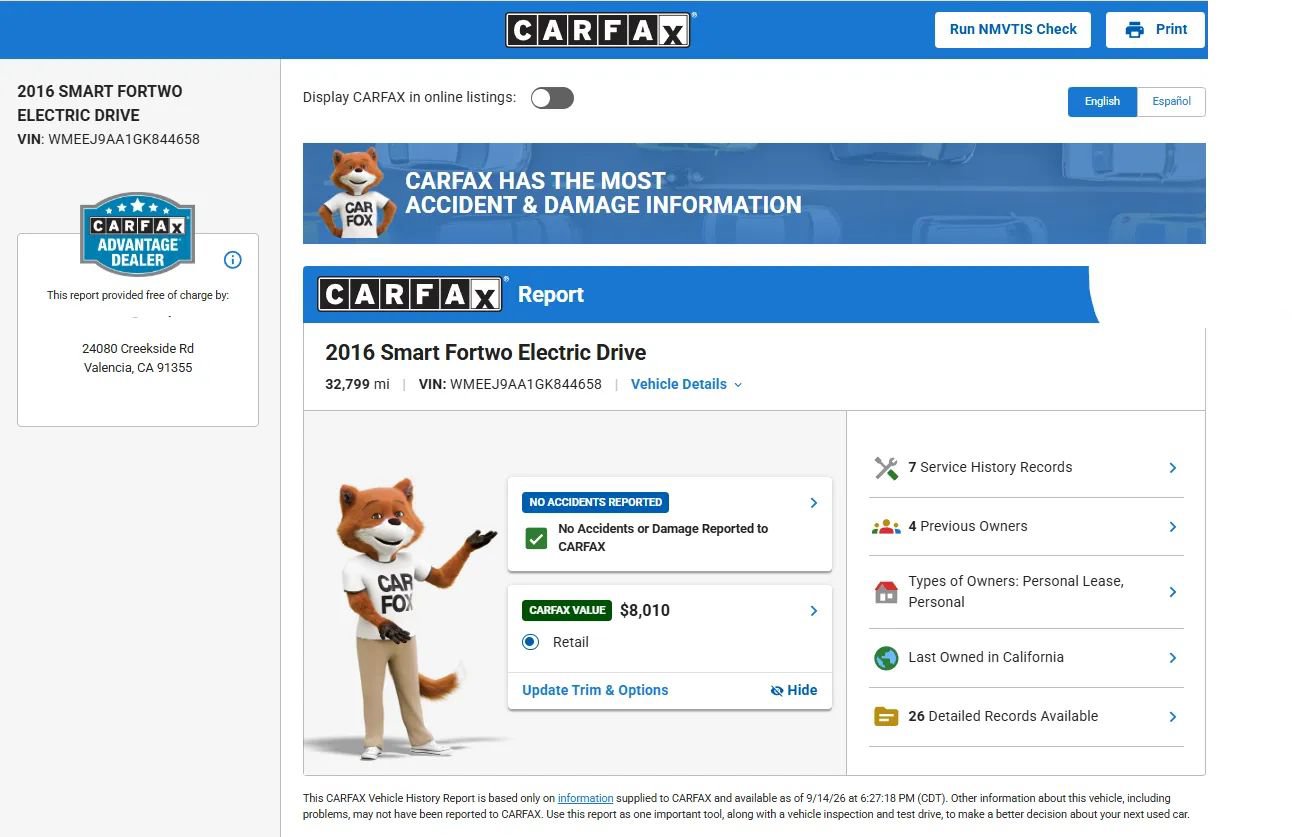Screen dimensions: 1292x837
Task: Toggle Display CARFAX in online listings
Action: click(x=552, y=98)
